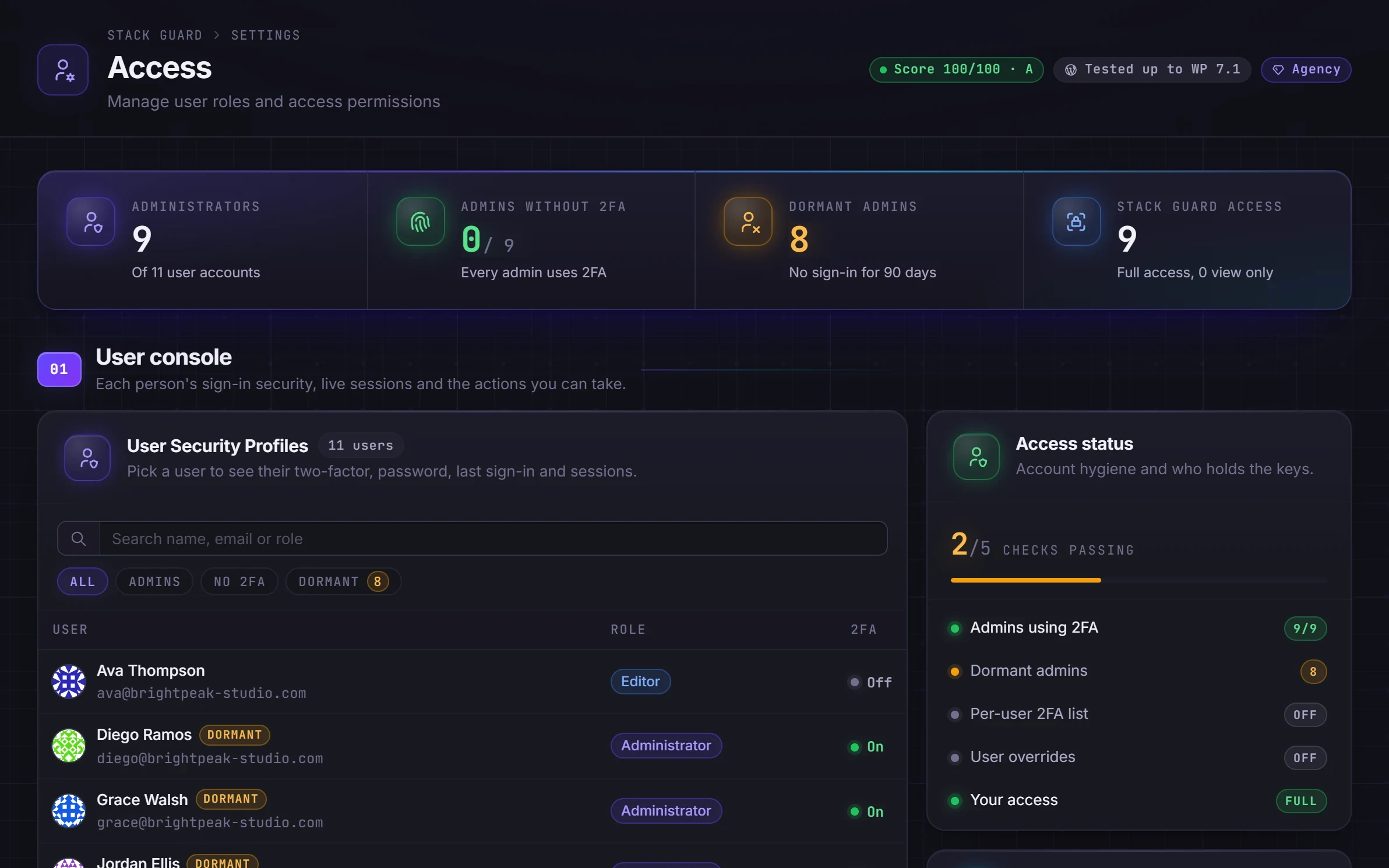Click the User Security Profiles panel icon
The image size is (1389, 868).
pyautogui.click(x=87, y=458)
